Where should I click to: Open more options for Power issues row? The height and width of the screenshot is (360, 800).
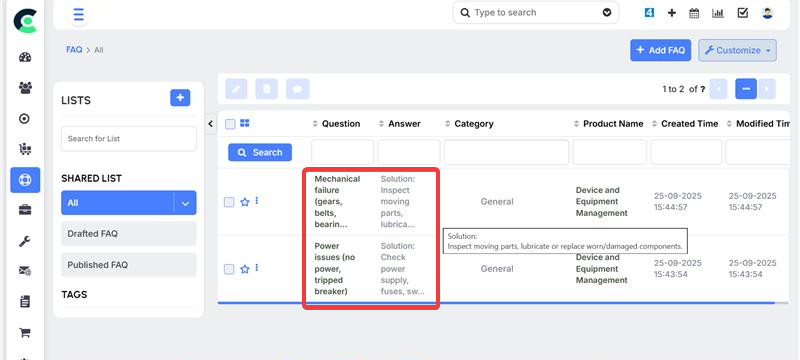point(257,268)
